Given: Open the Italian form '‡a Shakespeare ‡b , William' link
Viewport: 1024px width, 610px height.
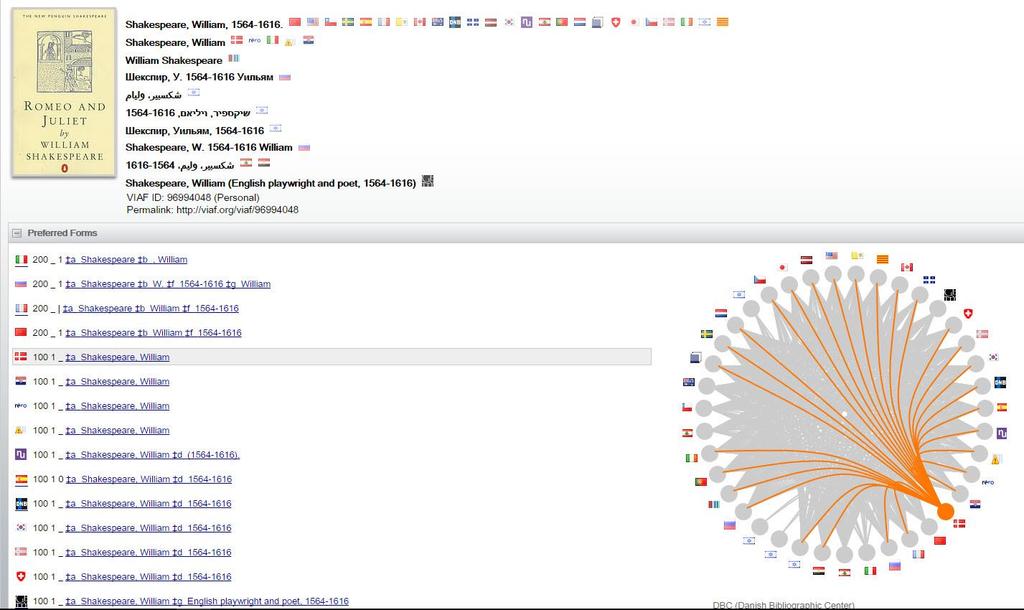Looking at the screenshot, I should tap(126, 259).
